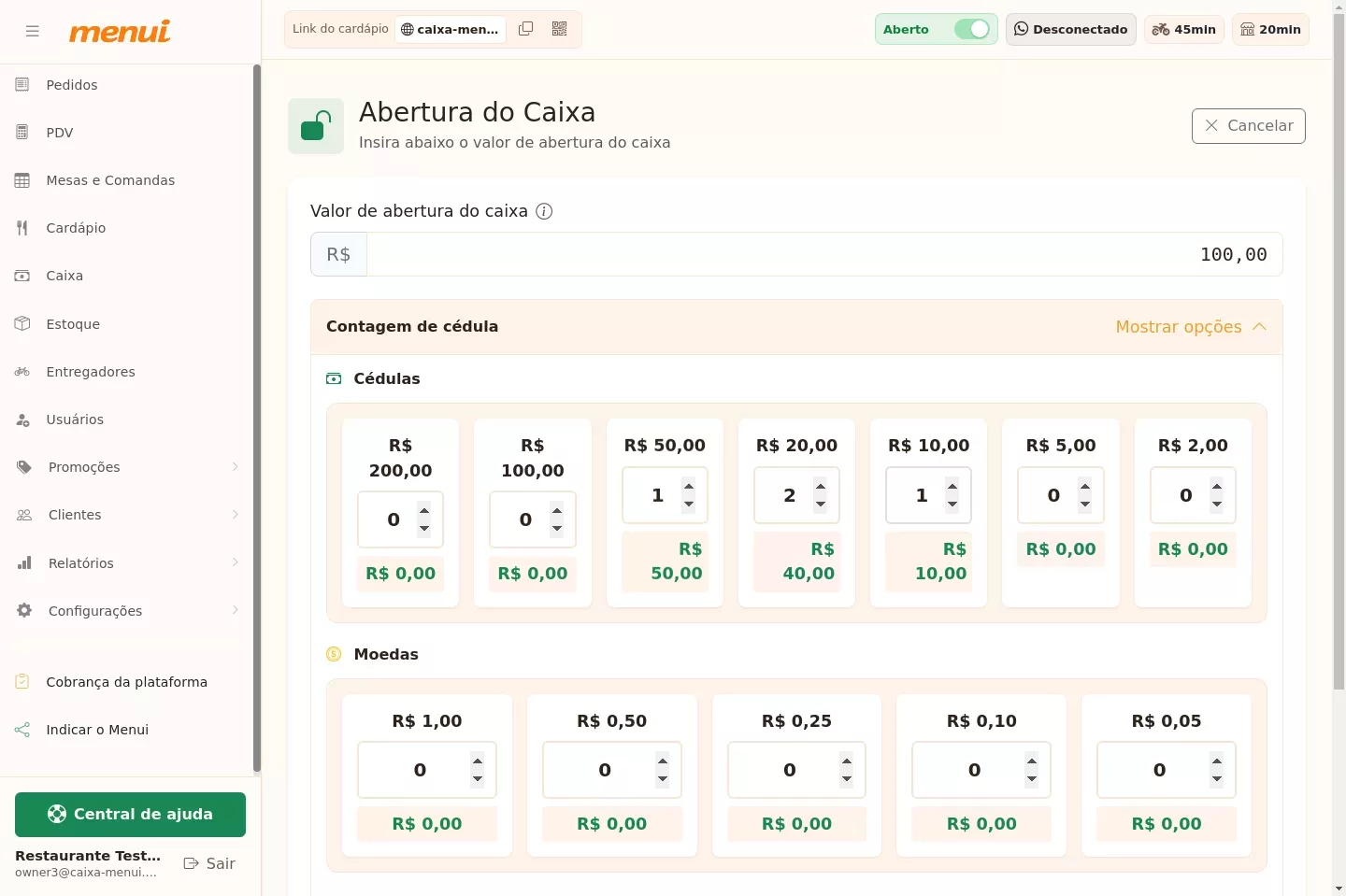Screen dimensions: 1346x896
Task: Increase the R$ 50,00 note count
Action: pos(689,486)
